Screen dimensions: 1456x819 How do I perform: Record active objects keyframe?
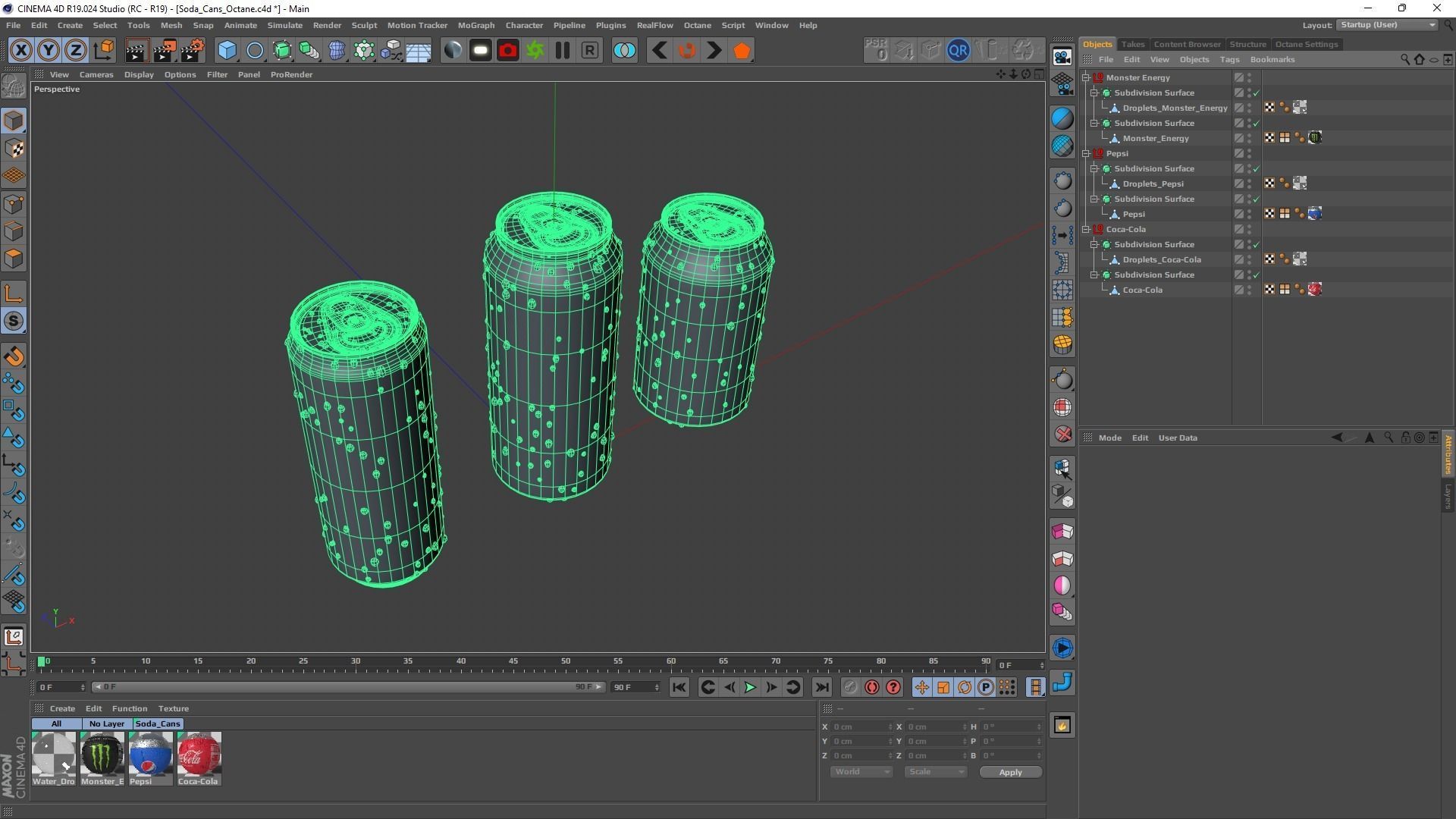(x=851, y=688)
